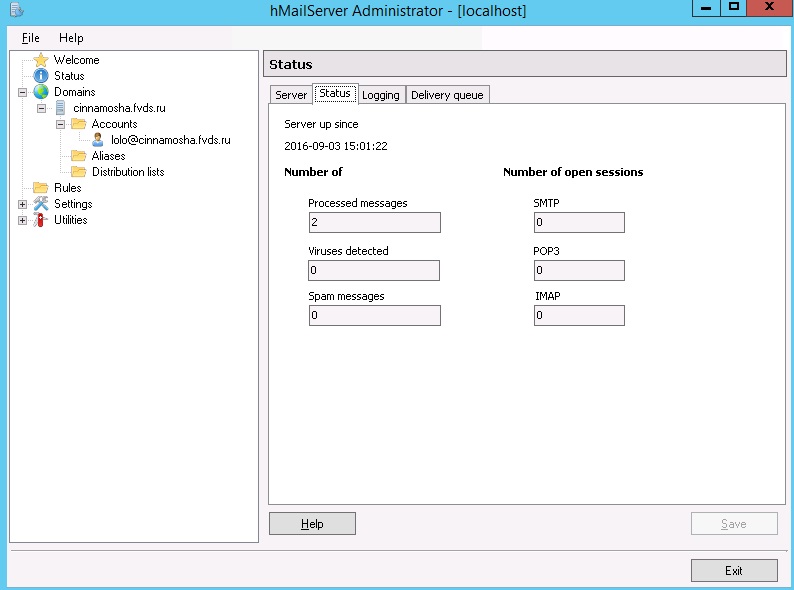Screen dimensions: 794x590
Task: Switch to the Logging tab
Action: point(381,95)
